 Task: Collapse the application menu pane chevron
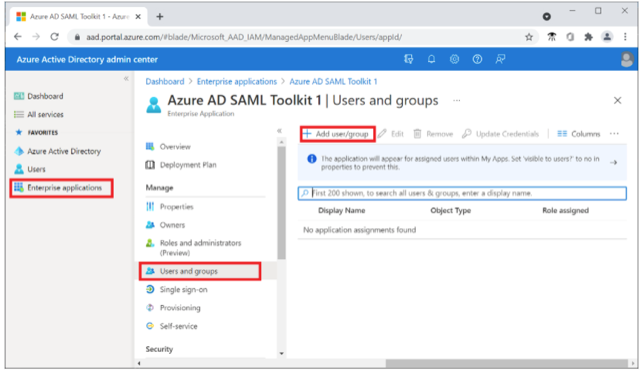(279, 131)
